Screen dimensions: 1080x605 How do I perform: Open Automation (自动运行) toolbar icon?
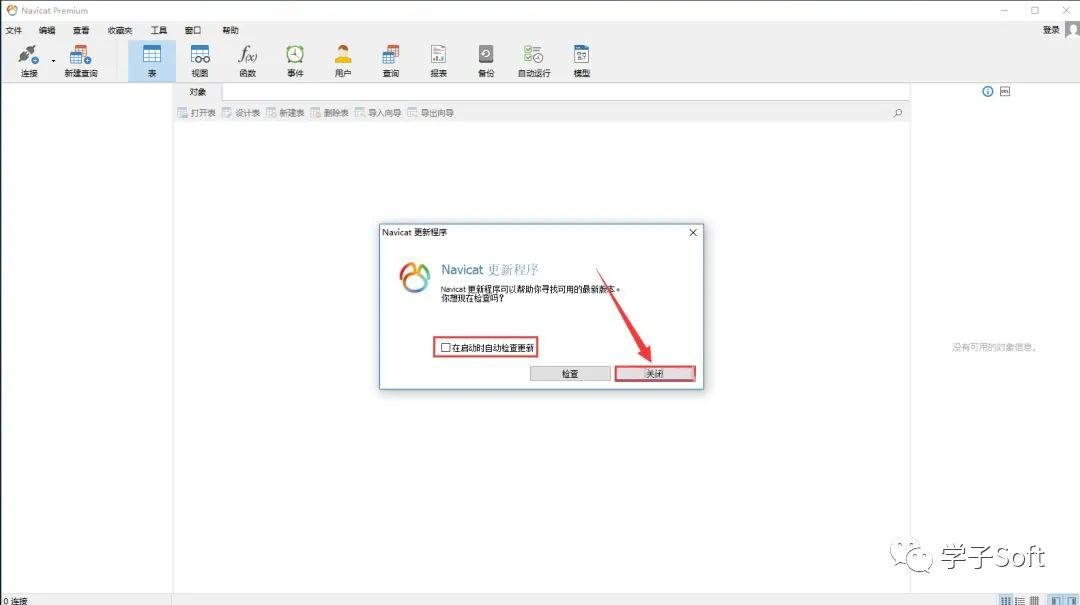(534, 61)
